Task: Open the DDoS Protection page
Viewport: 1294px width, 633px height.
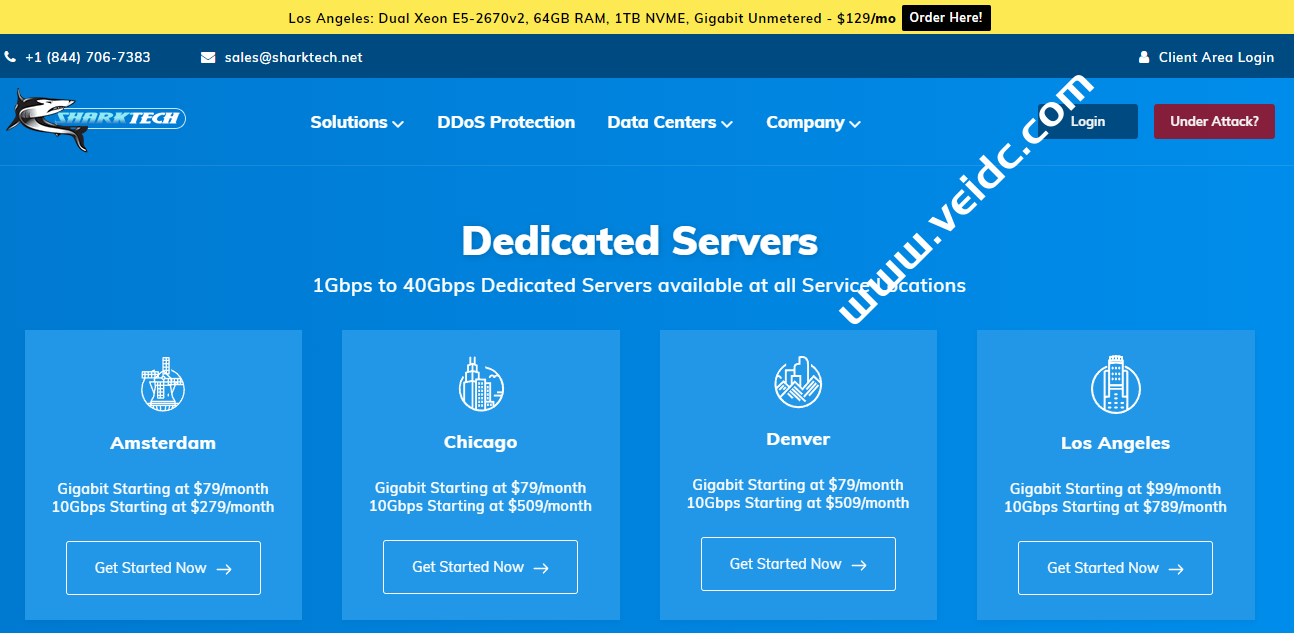Action: (506, 122)
